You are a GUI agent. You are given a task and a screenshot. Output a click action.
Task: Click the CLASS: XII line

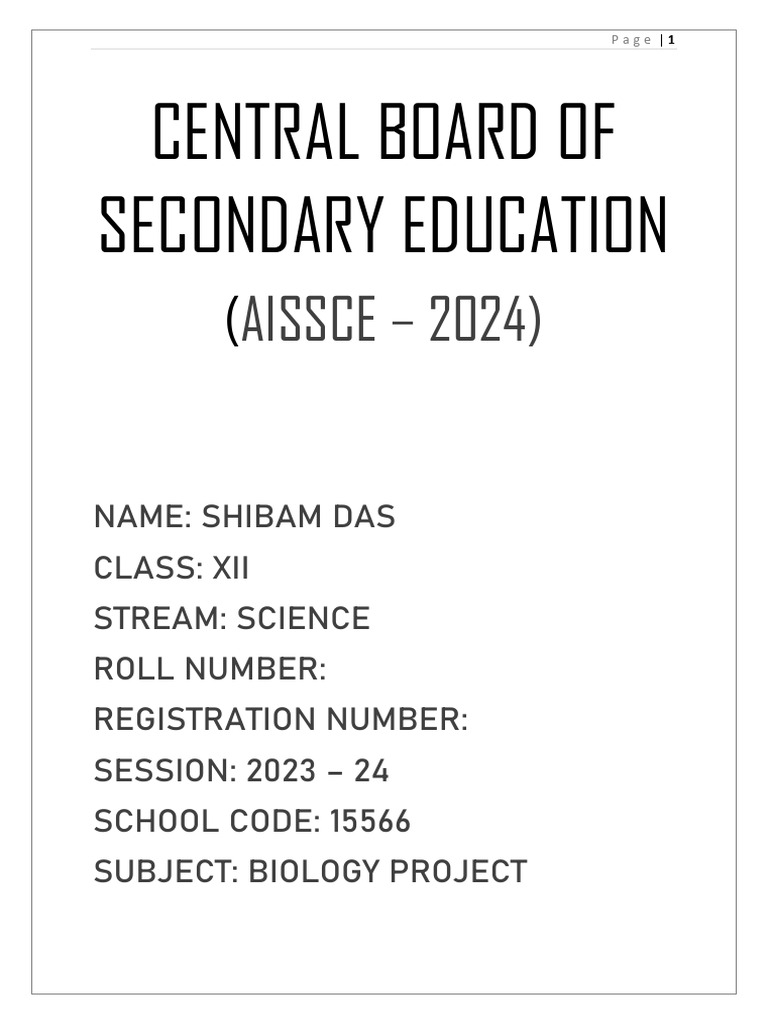(171, 568)
